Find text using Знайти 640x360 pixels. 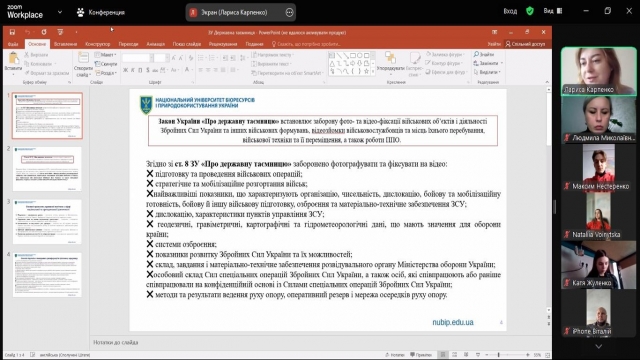pyautogui.click(x=484, y=54)
